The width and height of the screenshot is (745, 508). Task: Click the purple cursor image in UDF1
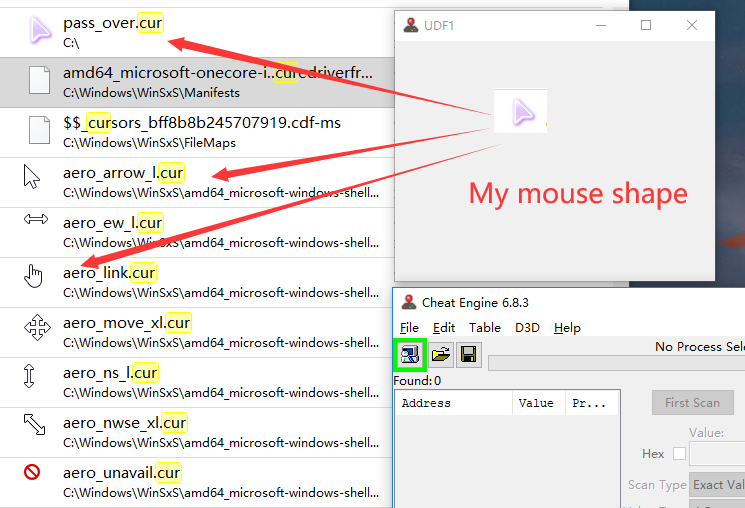(x=521, y=111)
